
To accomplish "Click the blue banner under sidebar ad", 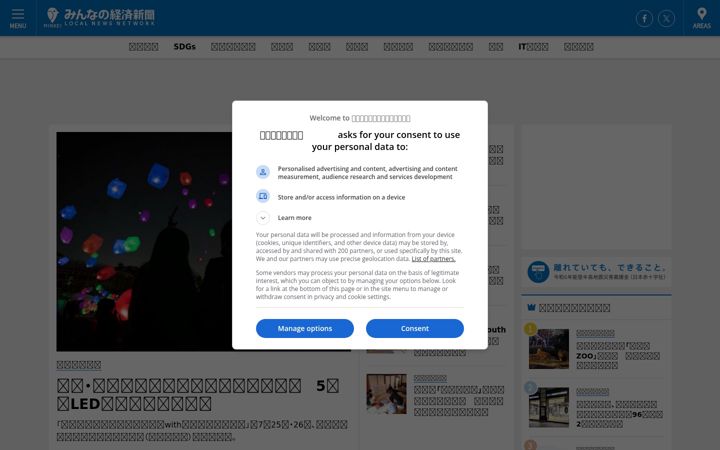I will coord(596,272).
